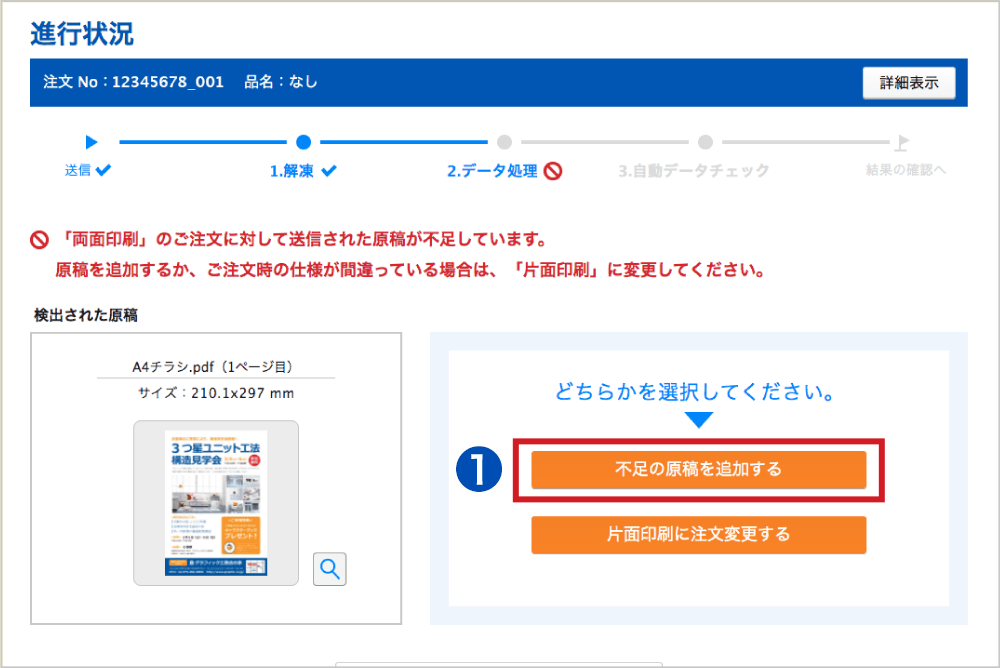Screen dimensions: 1000x668
Task: Click the gray flag icon above 結果の確認へ
Action: [x=902, y=142]
